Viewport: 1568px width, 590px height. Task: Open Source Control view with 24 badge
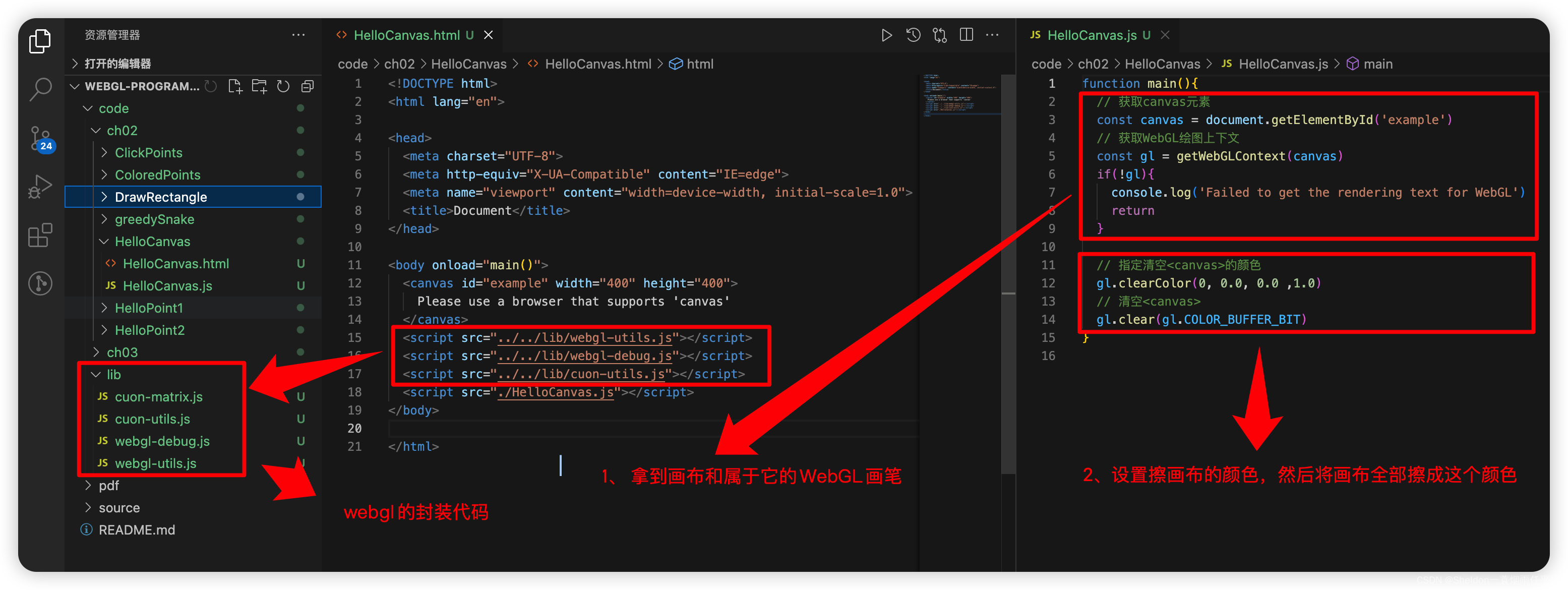tap(40, 138)
